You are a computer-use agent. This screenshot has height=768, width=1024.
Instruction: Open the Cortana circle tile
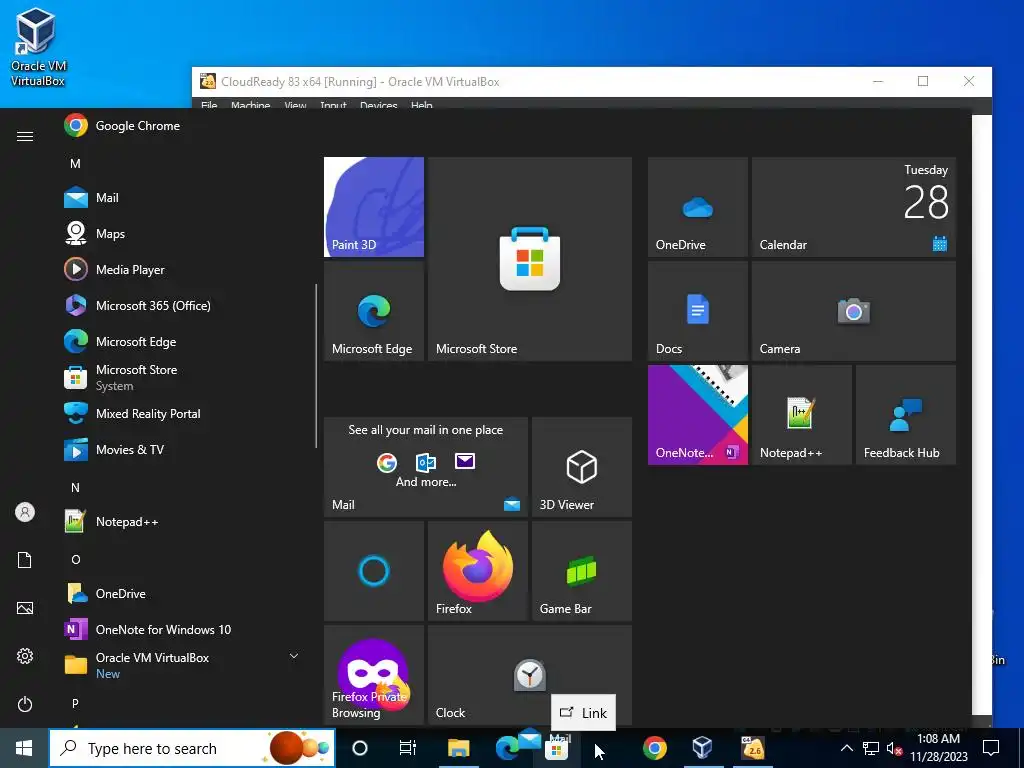374,571
